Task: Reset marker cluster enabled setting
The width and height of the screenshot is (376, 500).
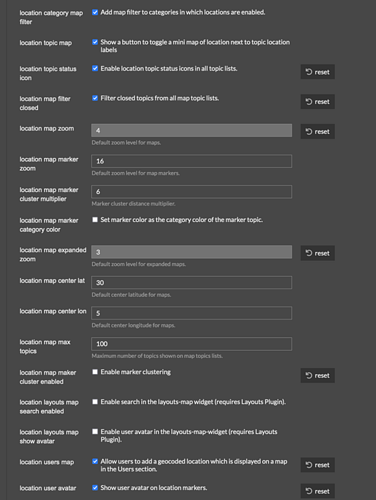Action: pyautogui.click(x=318, y=376)
